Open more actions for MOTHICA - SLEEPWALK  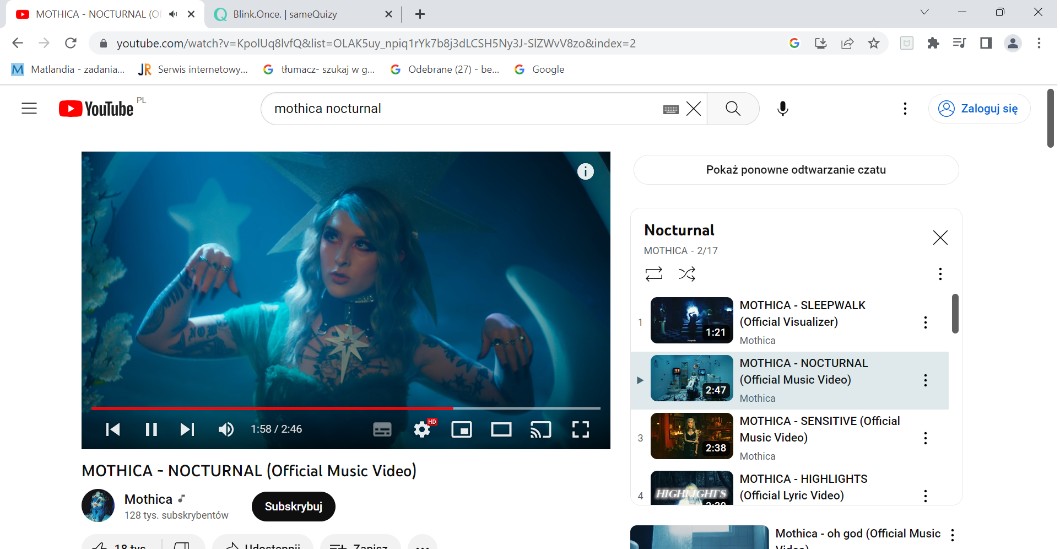pos(925,322)
